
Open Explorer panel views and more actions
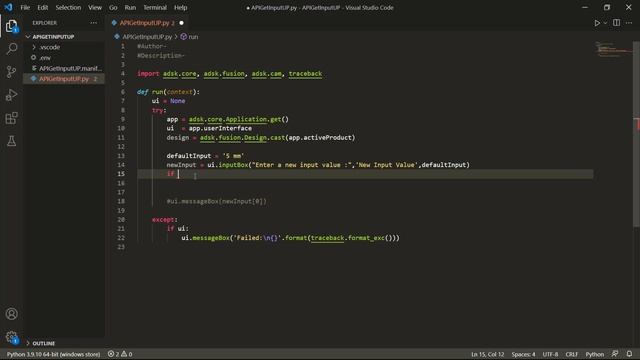point(94,23)
